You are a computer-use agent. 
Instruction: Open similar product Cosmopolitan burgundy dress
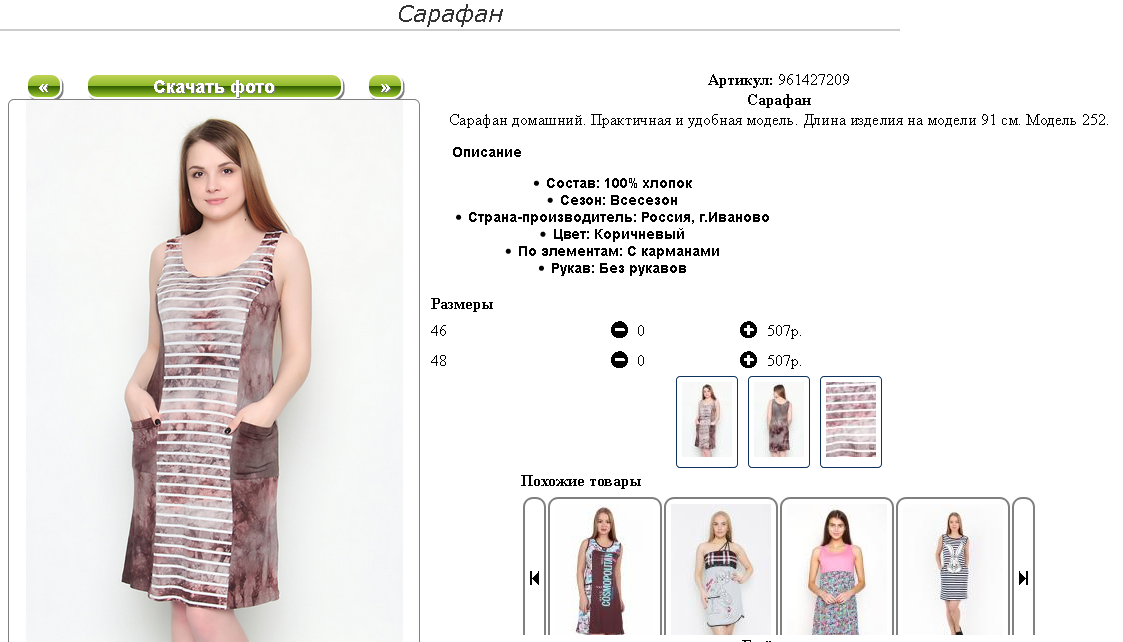604,568
